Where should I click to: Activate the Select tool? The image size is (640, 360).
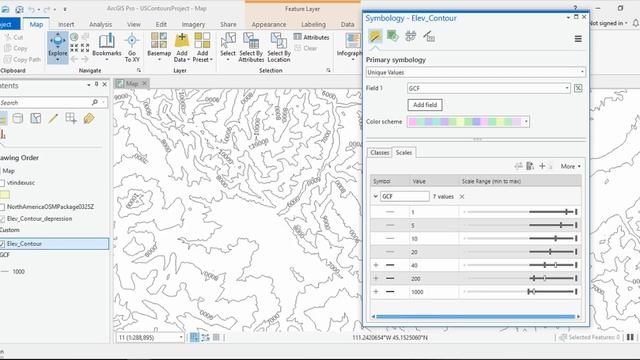point(228,47)
